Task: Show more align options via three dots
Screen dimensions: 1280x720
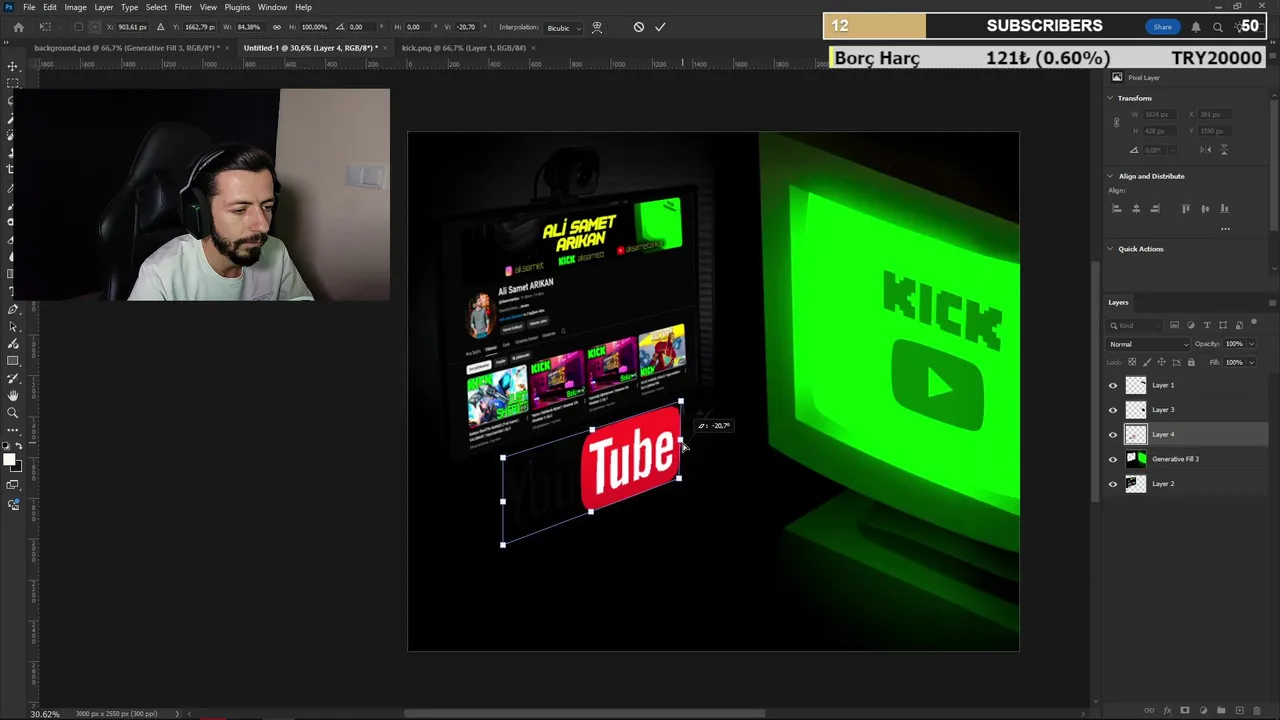Action: coord(1225,229)
